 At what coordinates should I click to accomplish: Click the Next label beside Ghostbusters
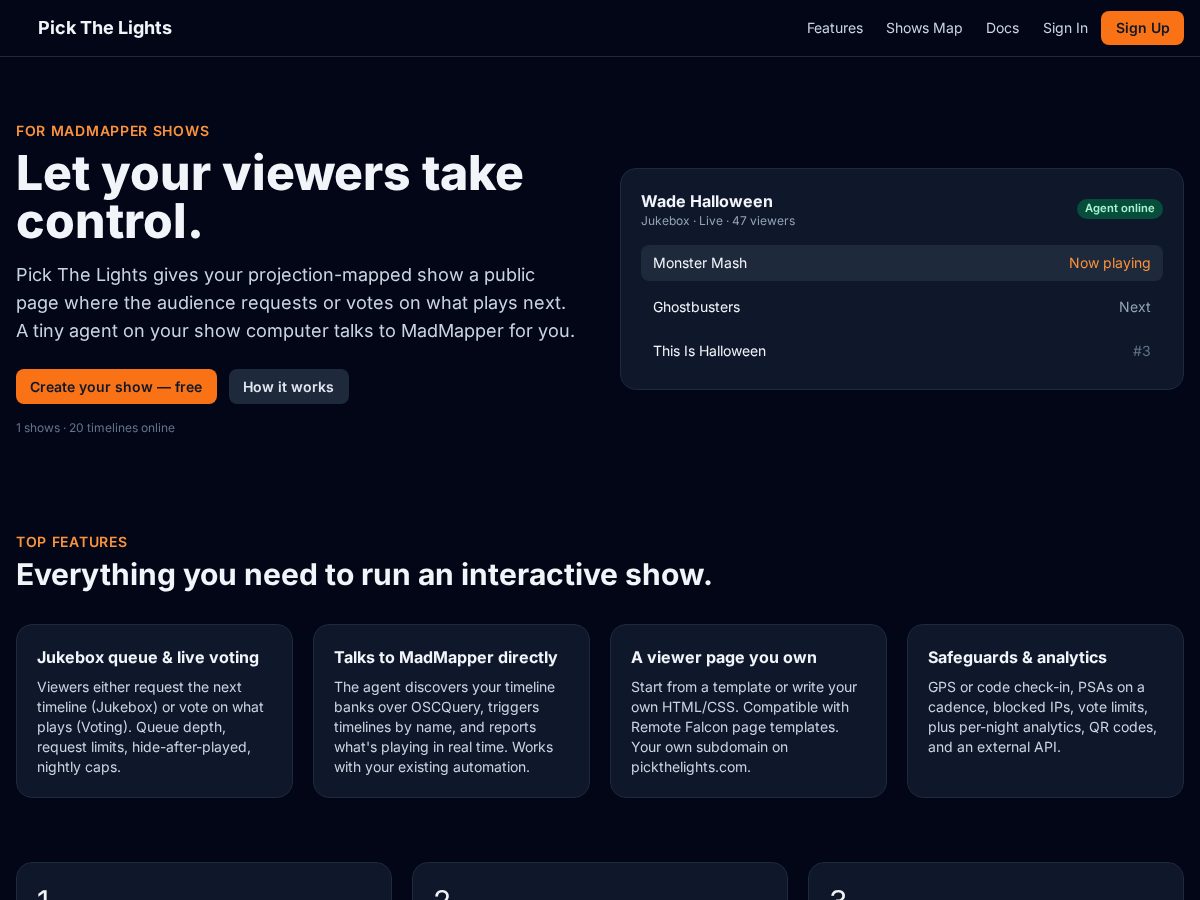(1135, 307)
